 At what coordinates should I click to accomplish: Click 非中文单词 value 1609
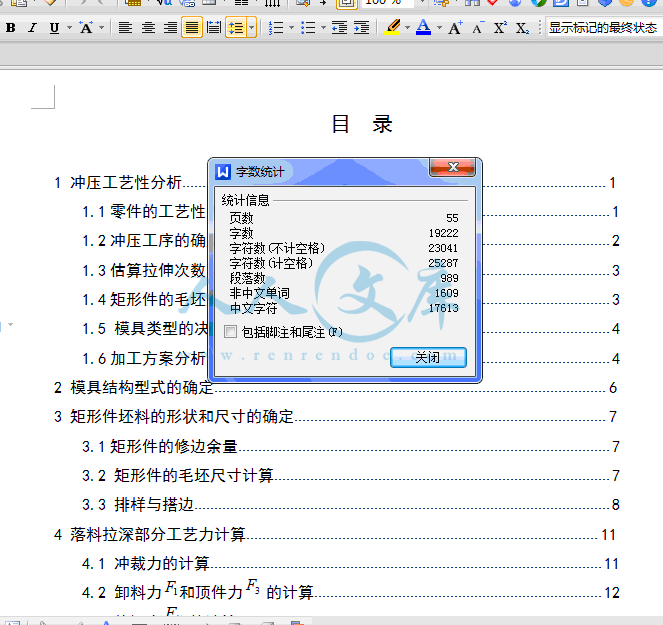coord(447,293)
